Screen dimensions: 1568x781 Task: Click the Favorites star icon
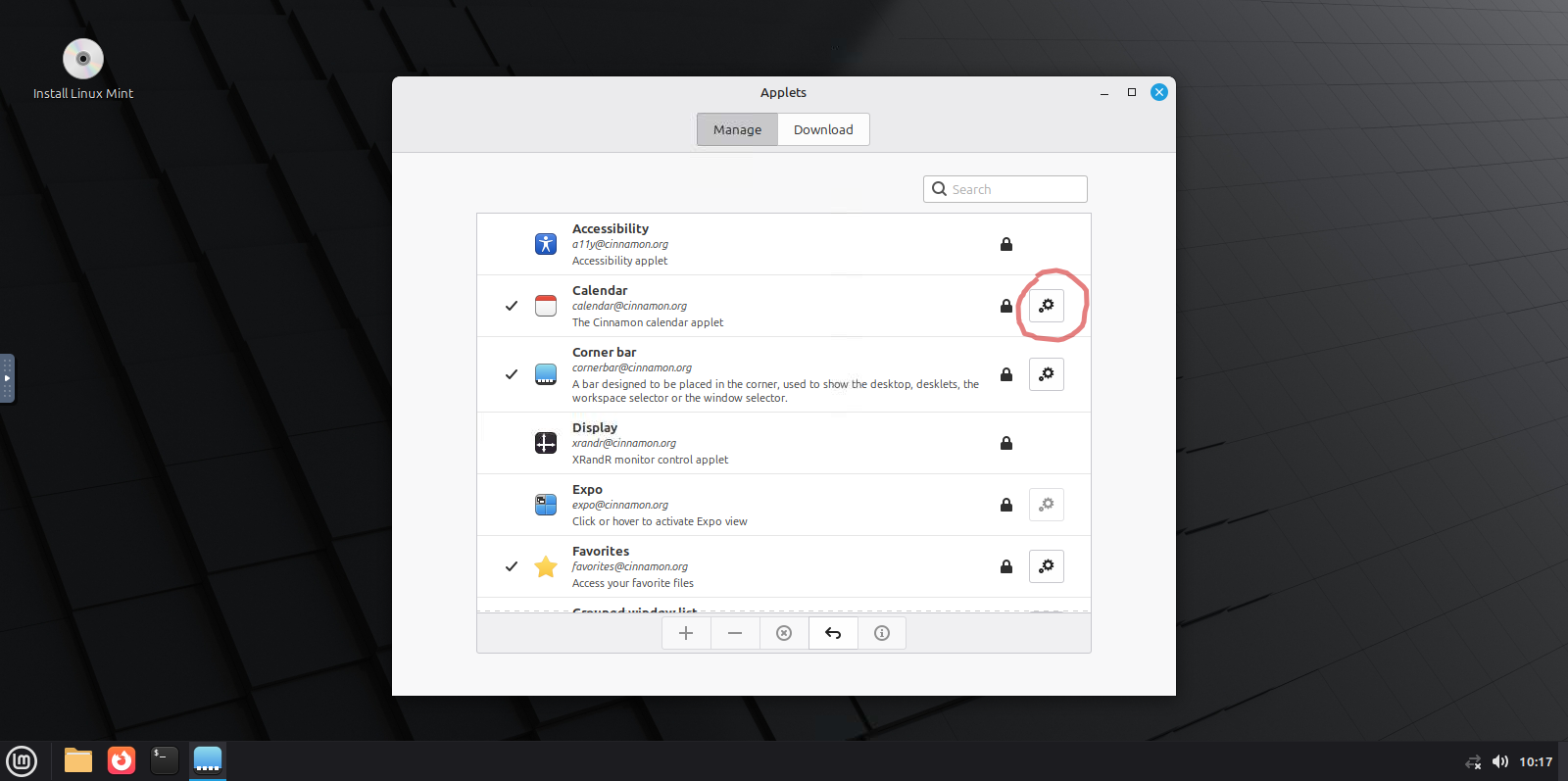click(546, 566)
